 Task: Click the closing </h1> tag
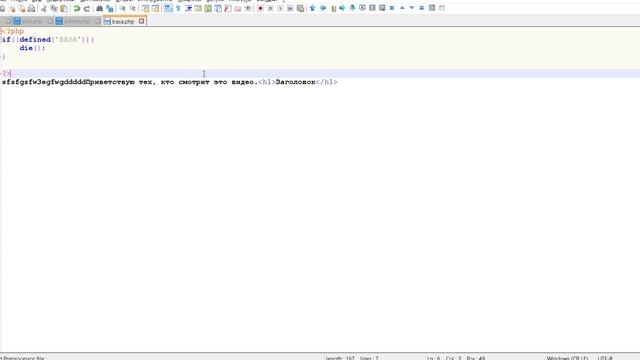[x=327, y=82]
